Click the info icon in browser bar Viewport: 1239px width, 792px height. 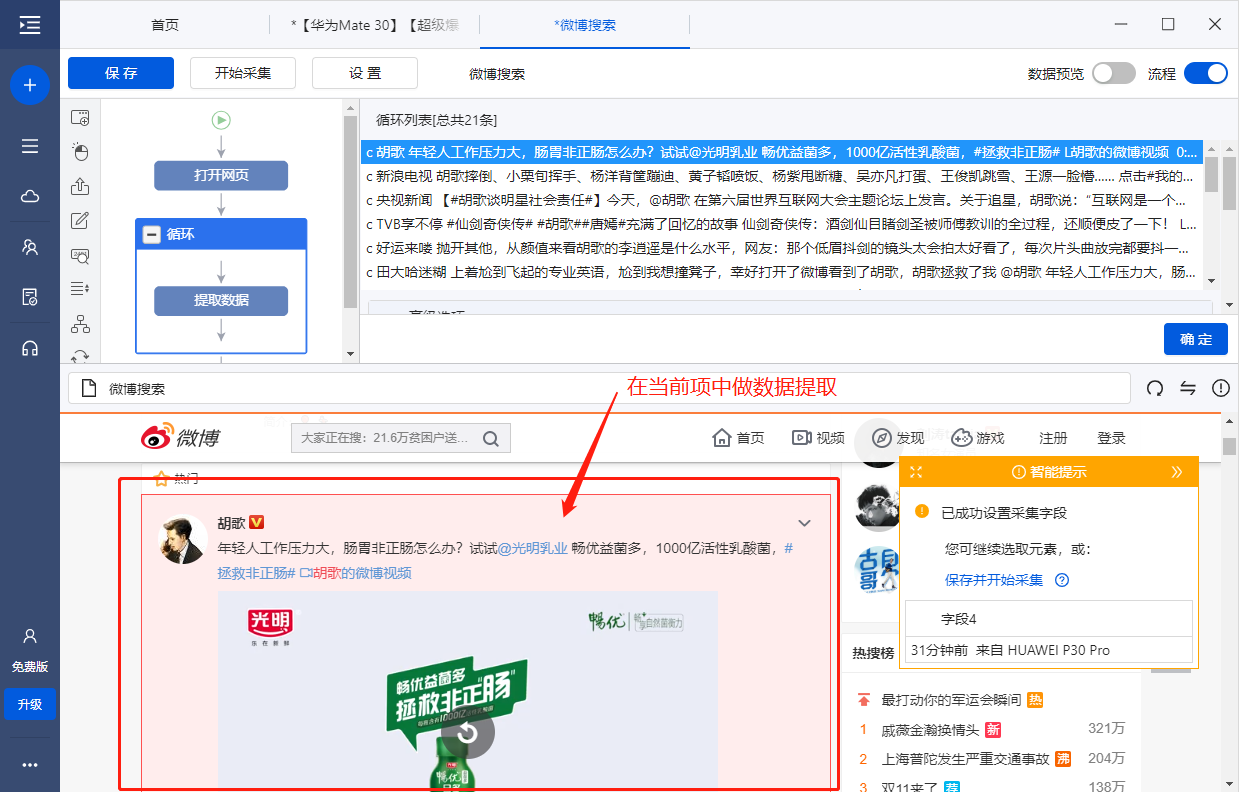tap(1221, 388)
